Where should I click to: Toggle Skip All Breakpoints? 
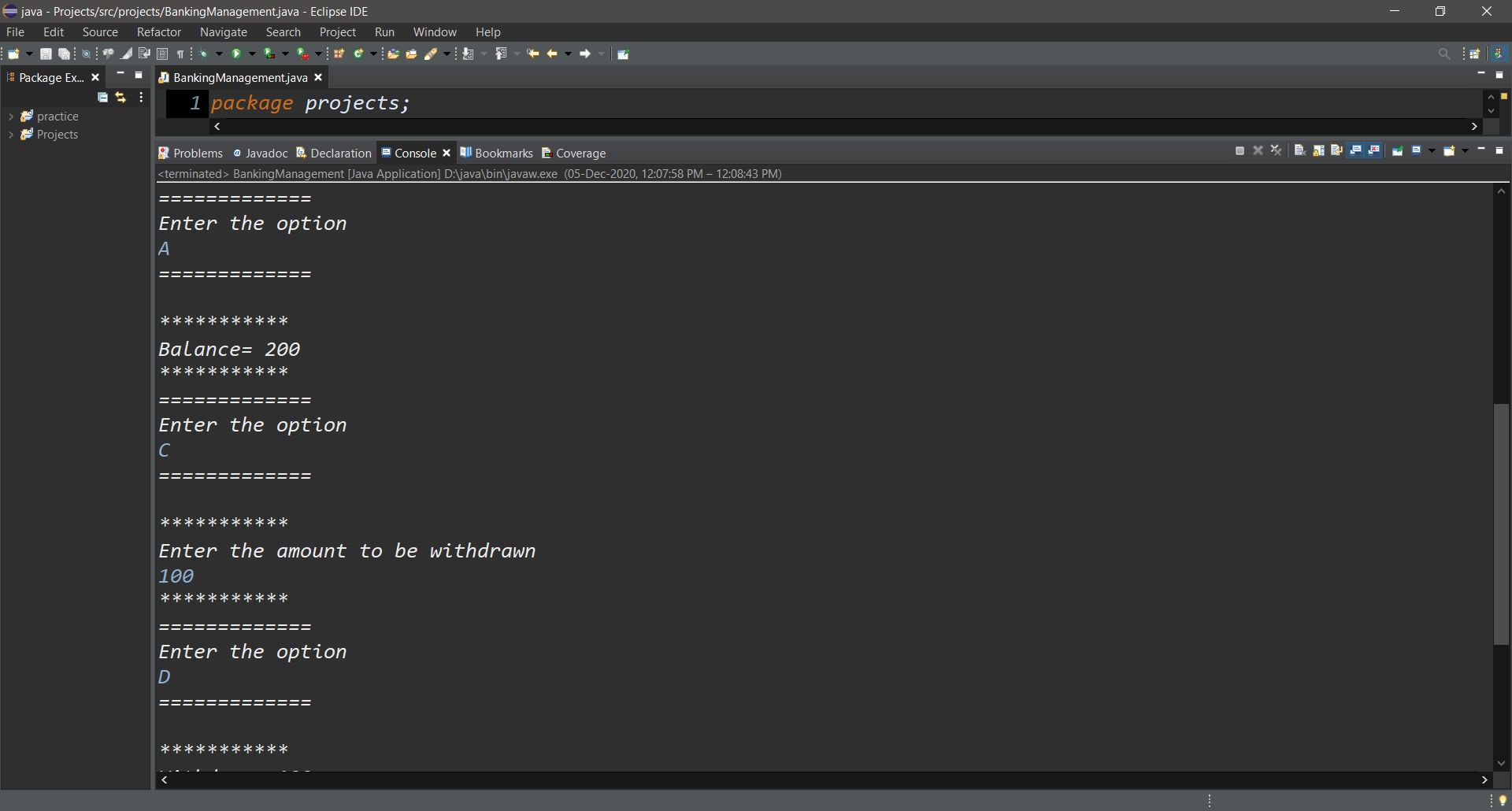(x=86, y=54)
